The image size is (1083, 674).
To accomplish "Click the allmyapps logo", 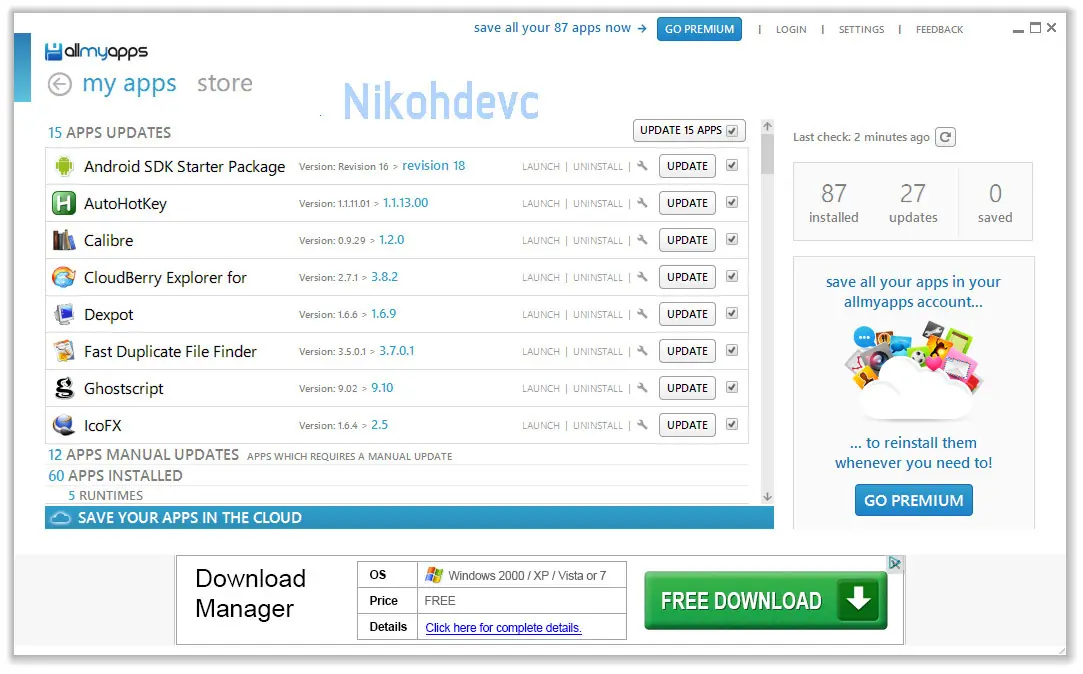I will 96,51.
